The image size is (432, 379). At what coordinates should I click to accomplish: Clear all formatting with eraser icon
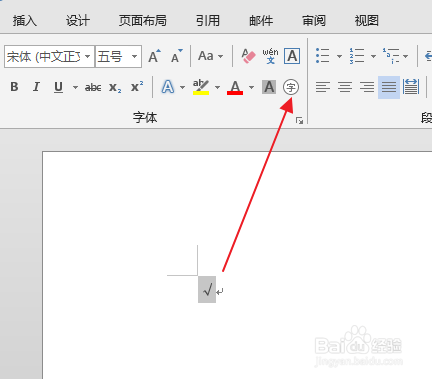(x=248, y=56)
